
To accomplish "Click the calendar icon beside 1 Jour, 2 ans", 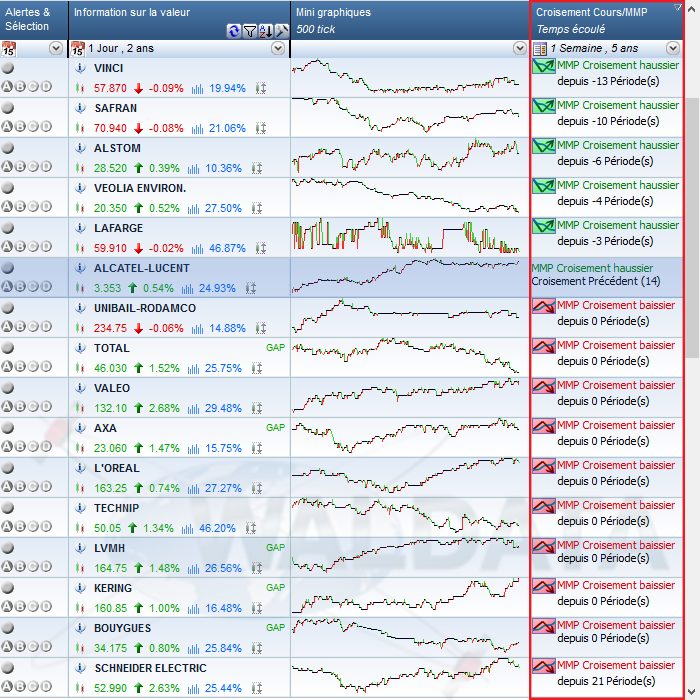I will pos(78,49).
